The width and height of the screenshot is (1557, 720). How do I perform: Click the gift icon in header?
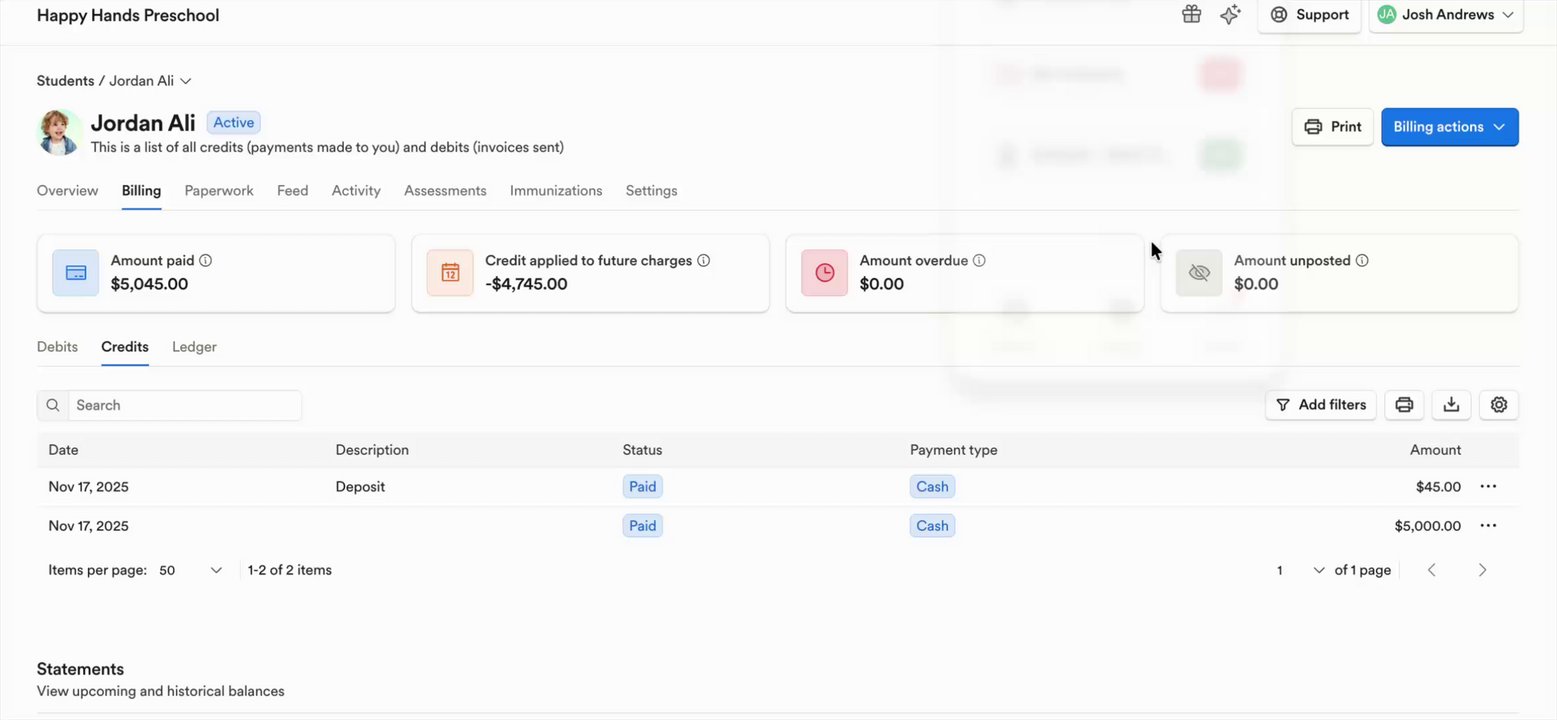click(1191, 15)
